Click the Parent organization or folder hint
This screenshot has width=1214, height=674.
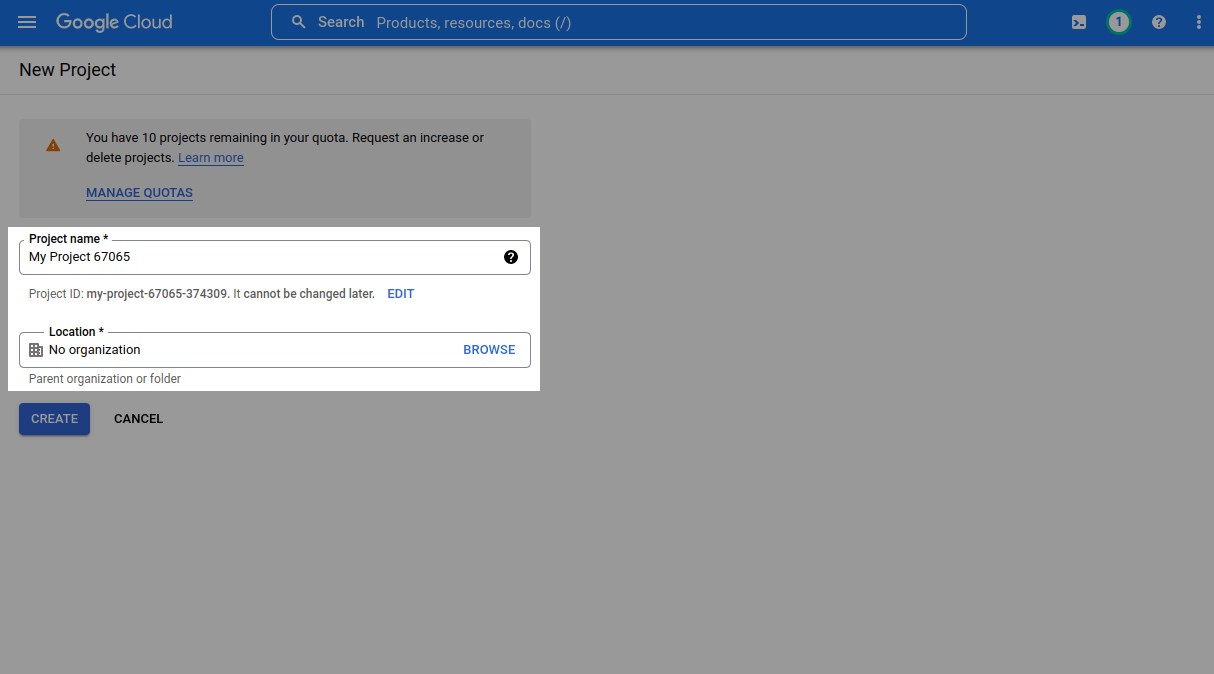point(105,379)
